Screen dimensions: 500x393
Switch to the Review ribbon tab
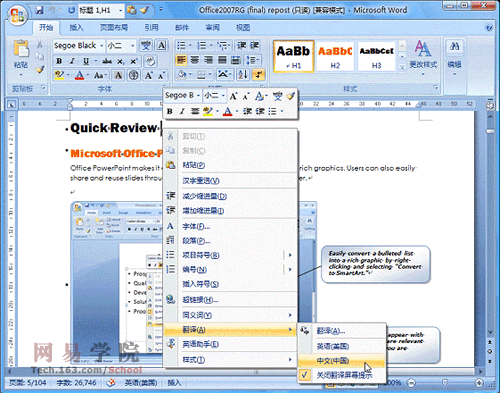pyautogui.click(x=213, y=27)
